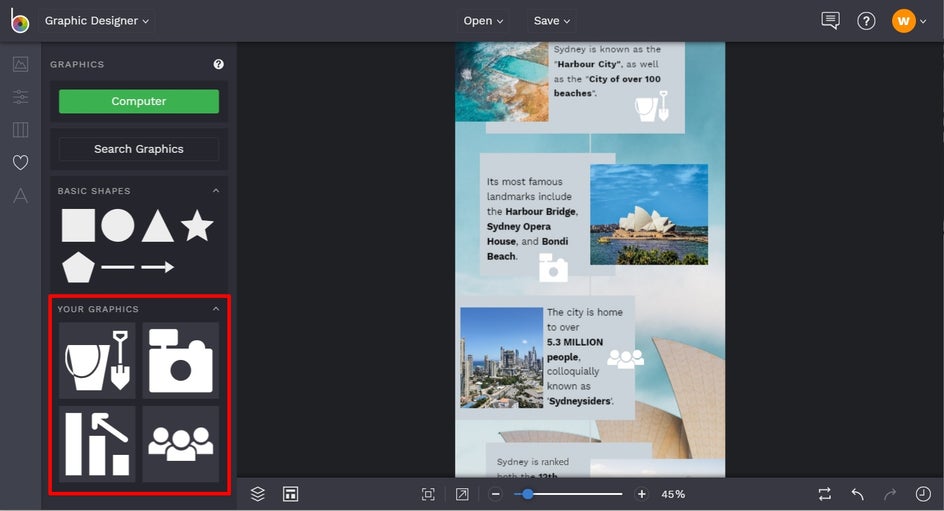Click the BeFunky logo icon

pos(19,20)
